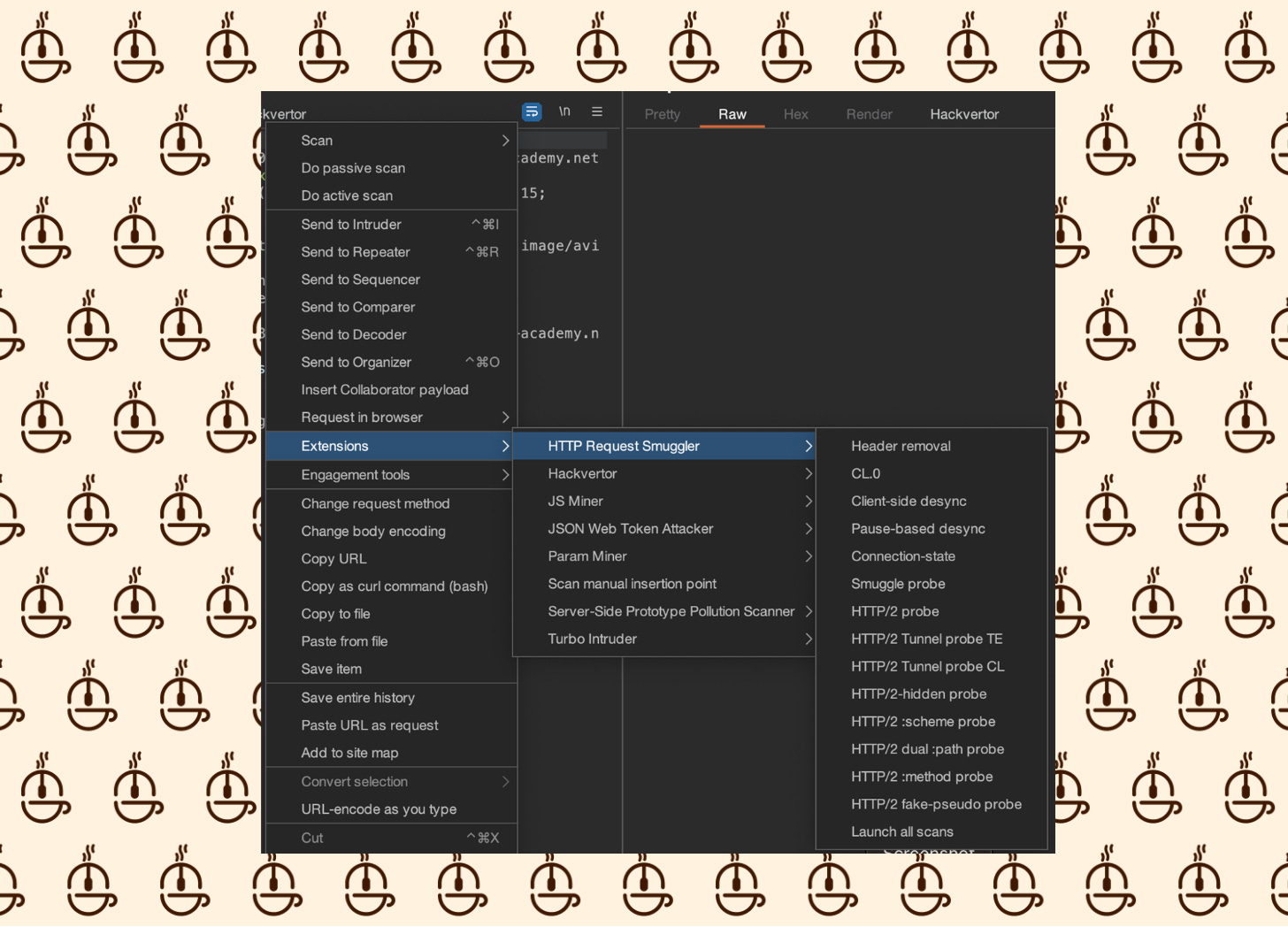The width and height of the screenshot is (1288, 927).
Task: Select Launch all scans
Action: coord(931,831)
